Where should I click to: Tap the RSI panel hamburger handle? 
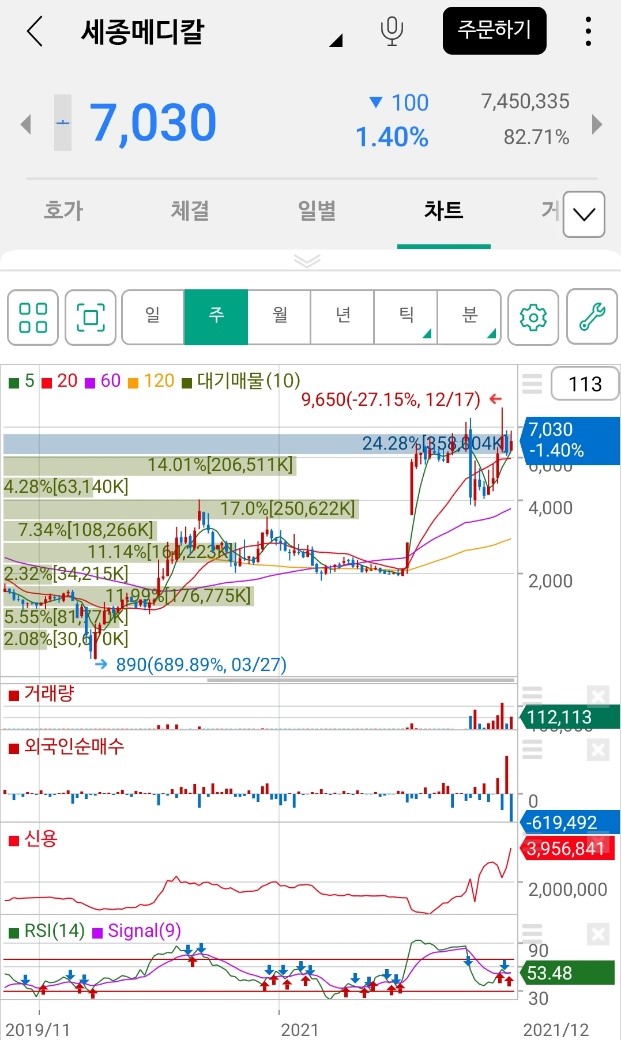coord(532,933)
